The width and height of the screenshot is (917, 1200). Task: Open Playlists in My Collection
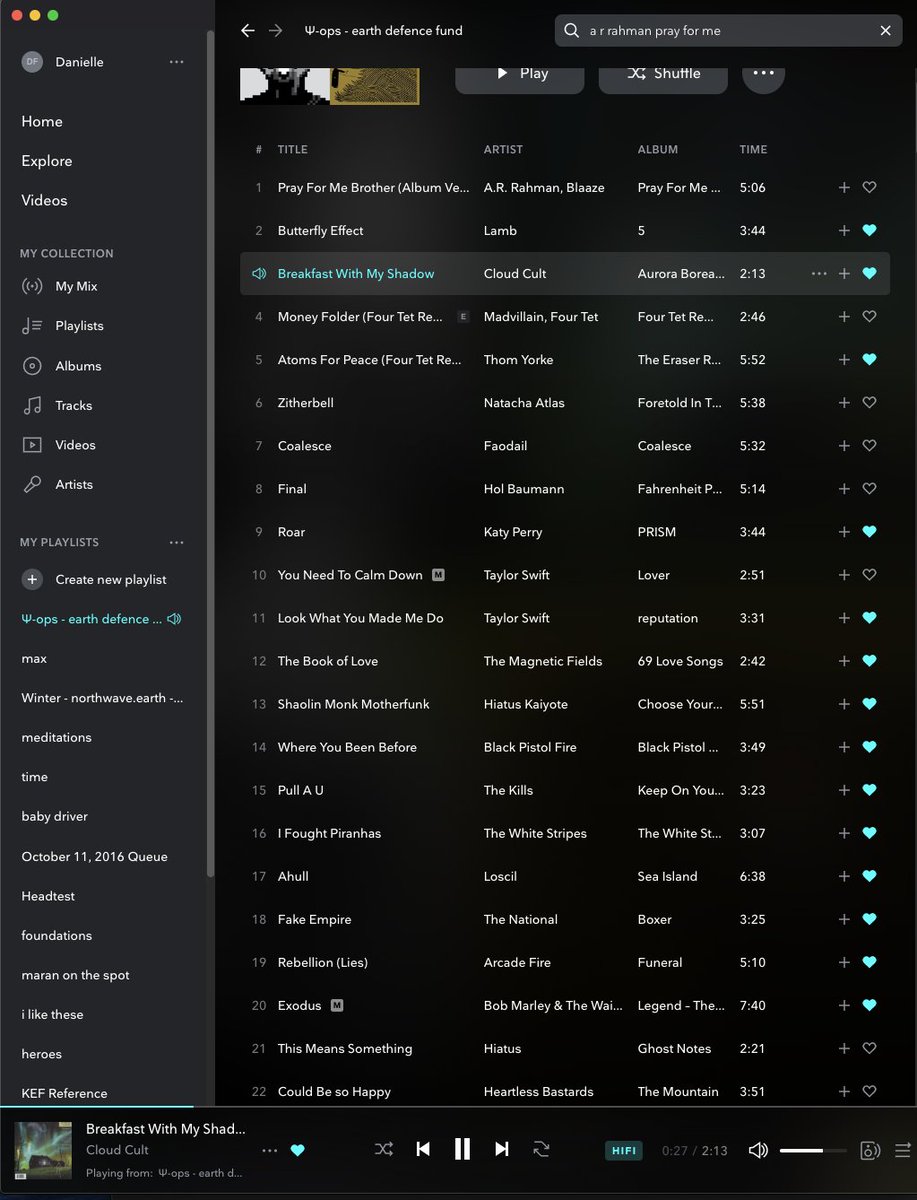pos(63,326)
